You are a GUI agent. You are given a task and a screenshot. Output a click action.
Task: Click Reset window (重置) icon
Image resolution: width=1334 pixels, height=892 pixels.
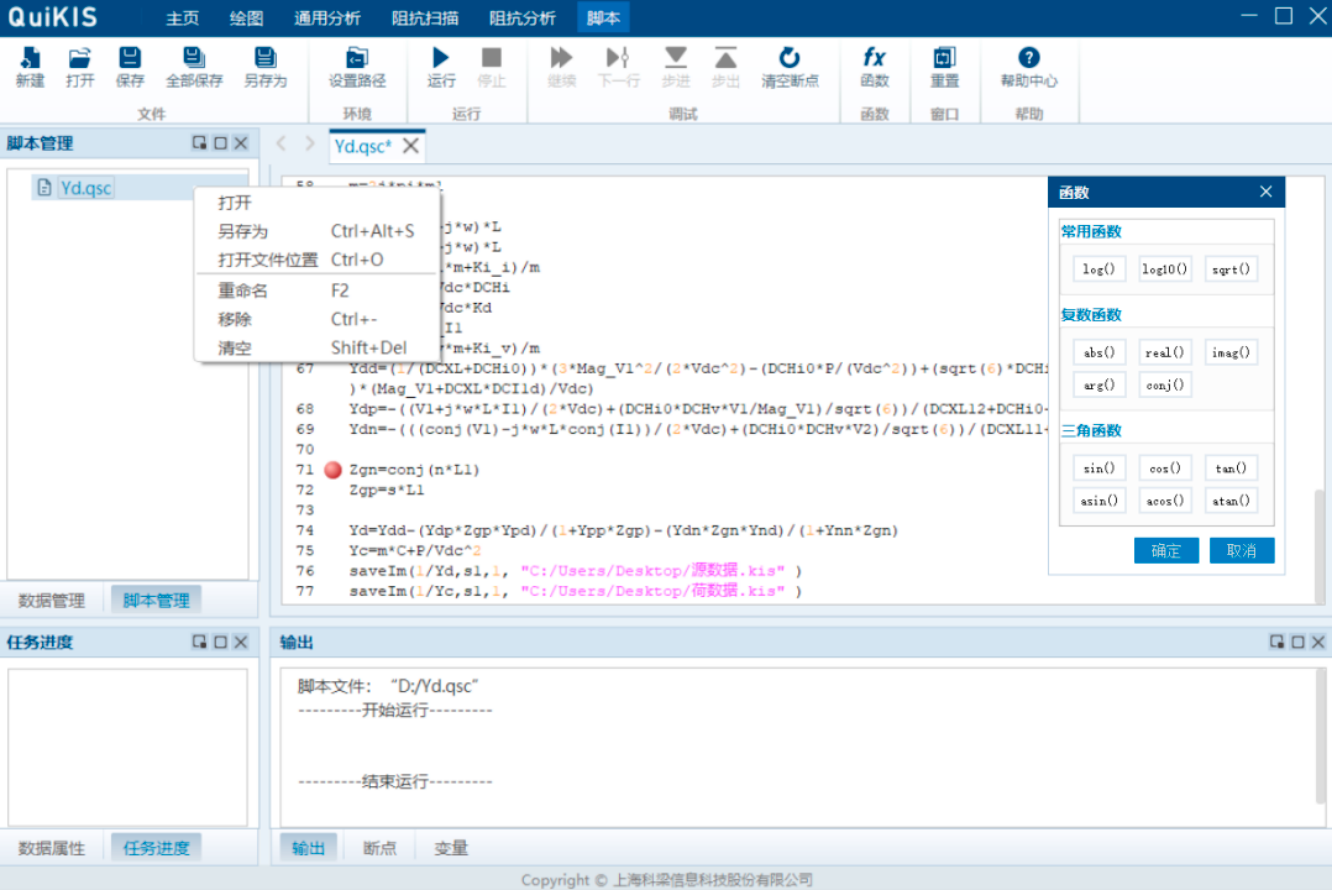(944, 59)
